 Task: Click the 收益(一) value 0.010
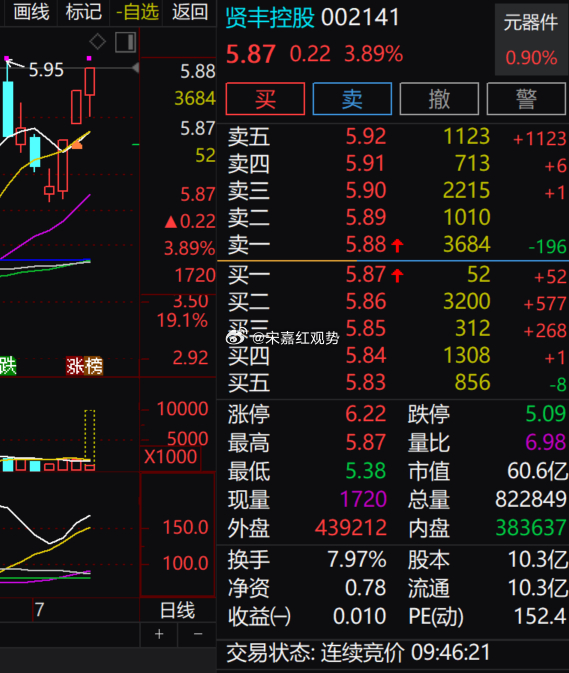click(360, 617)
